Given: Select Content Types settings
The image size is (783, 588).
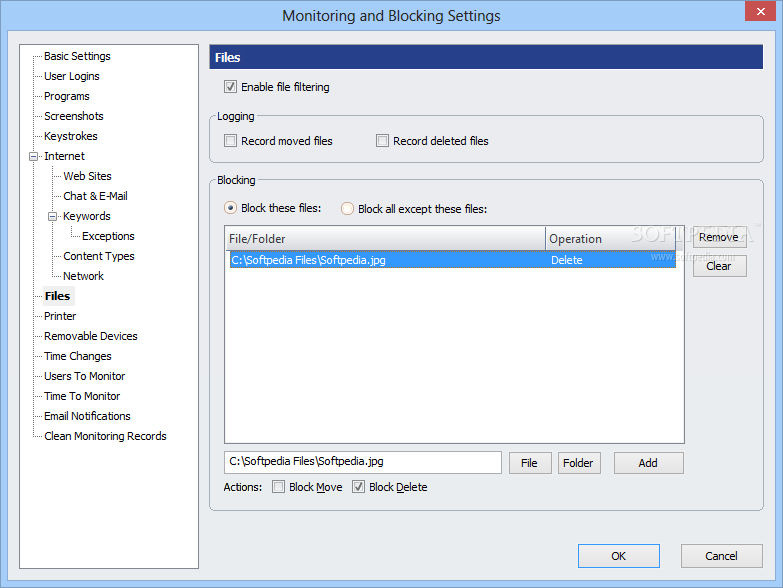Looking at the screenshot, I should tap(99, 256).
